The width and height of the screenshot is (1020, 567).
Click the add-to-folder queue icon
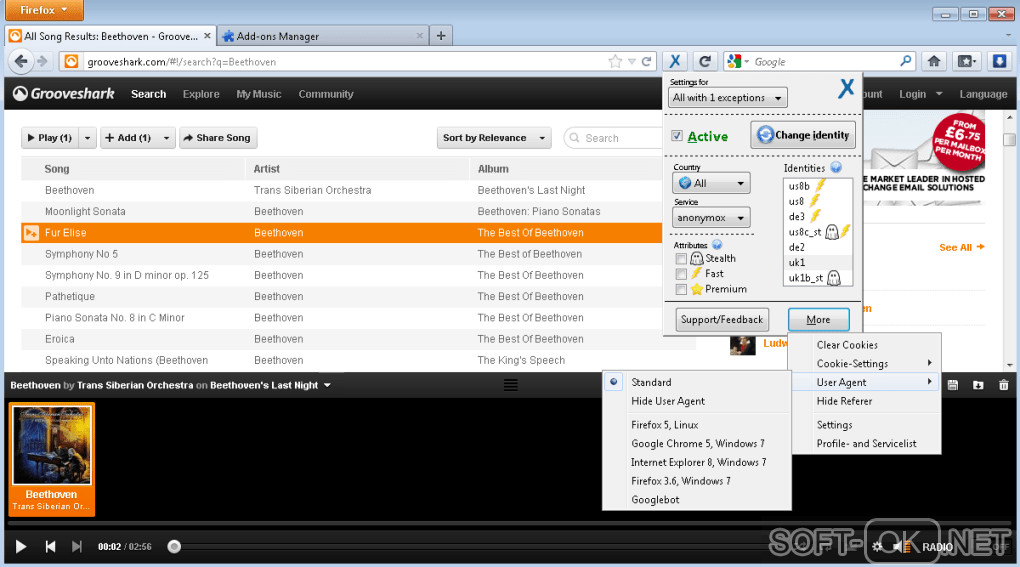coord(978,385)
